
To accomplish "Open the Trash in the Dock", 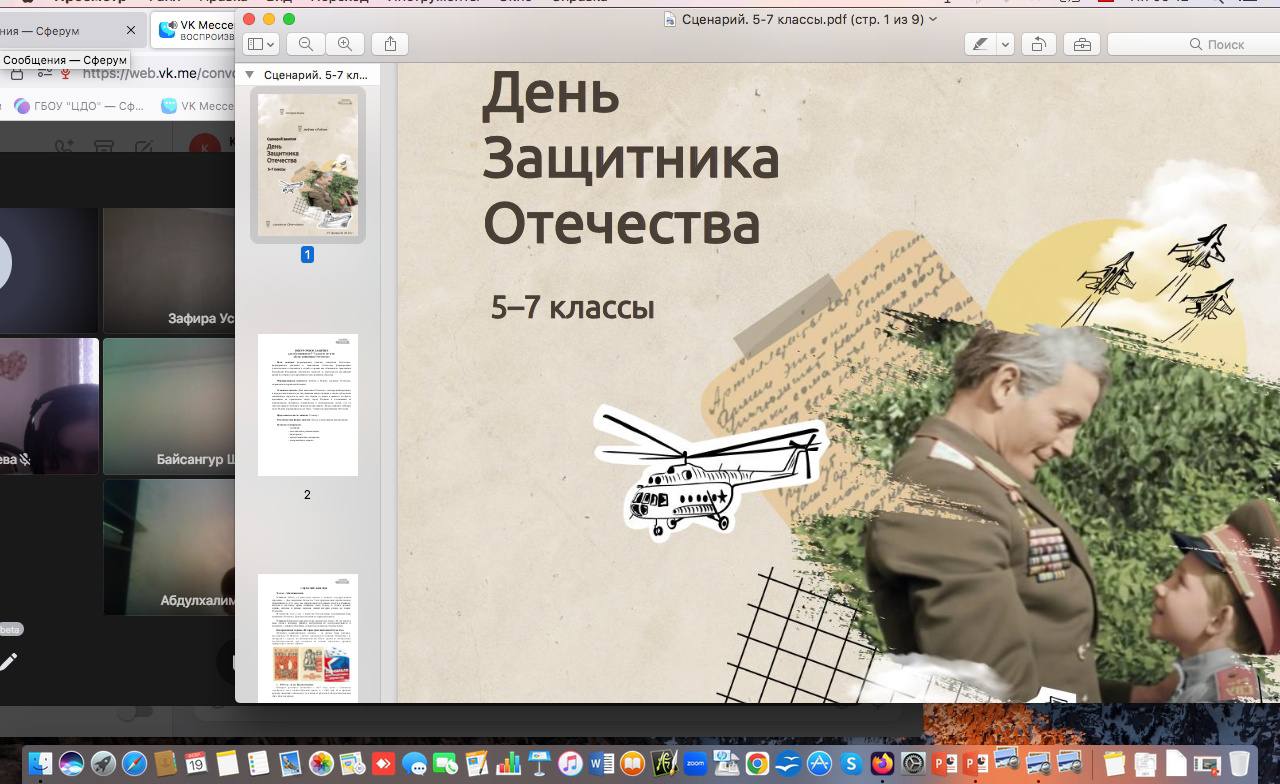I will pos(1239,764).
